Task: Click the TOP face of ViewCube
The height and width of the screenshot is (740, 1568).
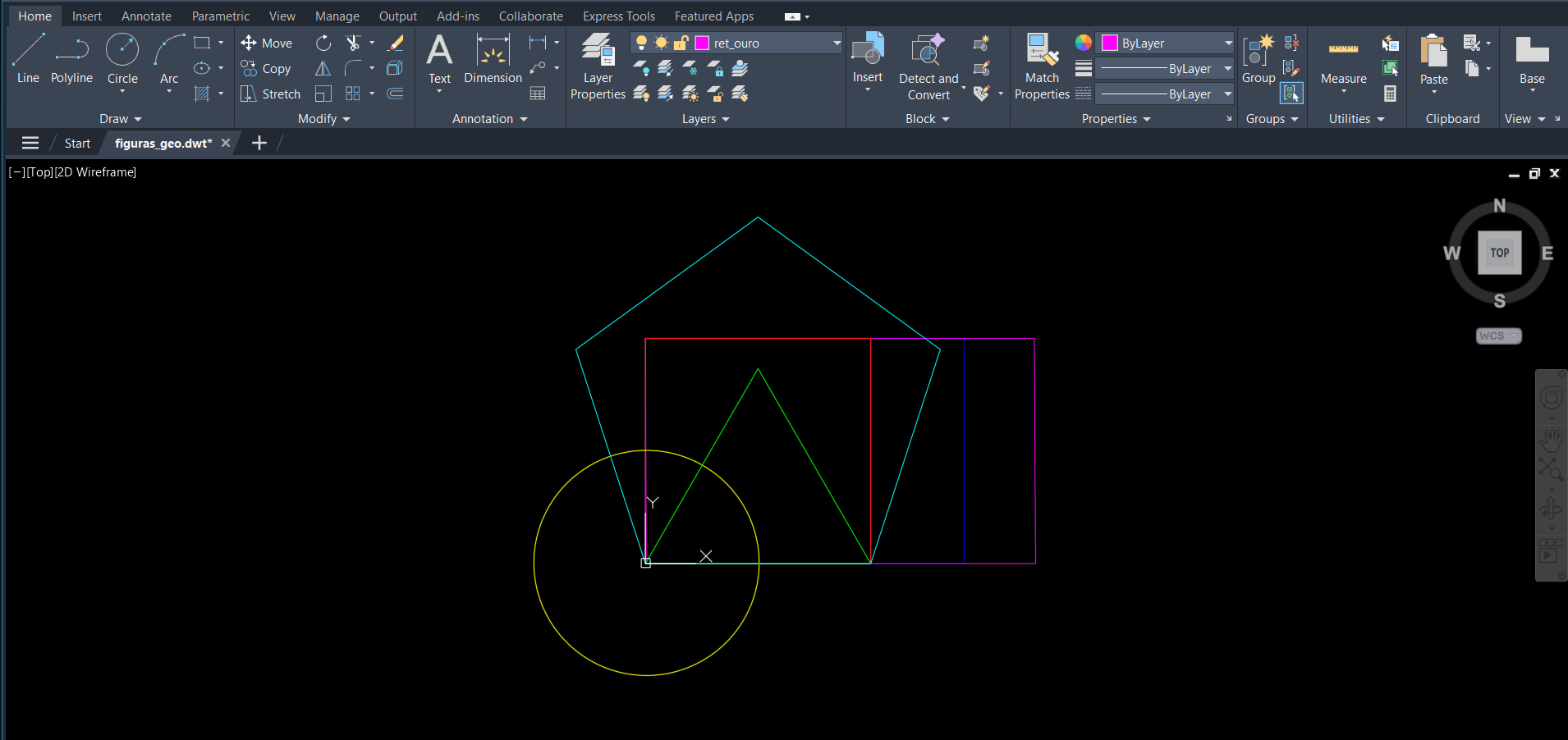Action: pos(1499,253)
